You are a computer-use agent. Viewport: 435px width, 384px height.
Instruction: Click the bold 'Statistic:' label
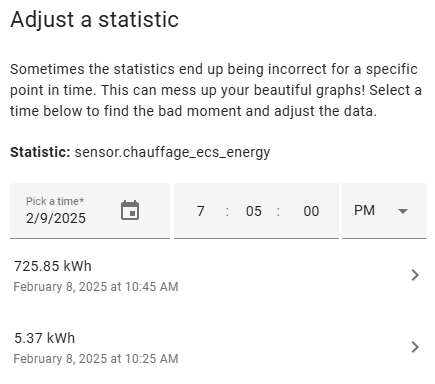click(x=40, y=152)
